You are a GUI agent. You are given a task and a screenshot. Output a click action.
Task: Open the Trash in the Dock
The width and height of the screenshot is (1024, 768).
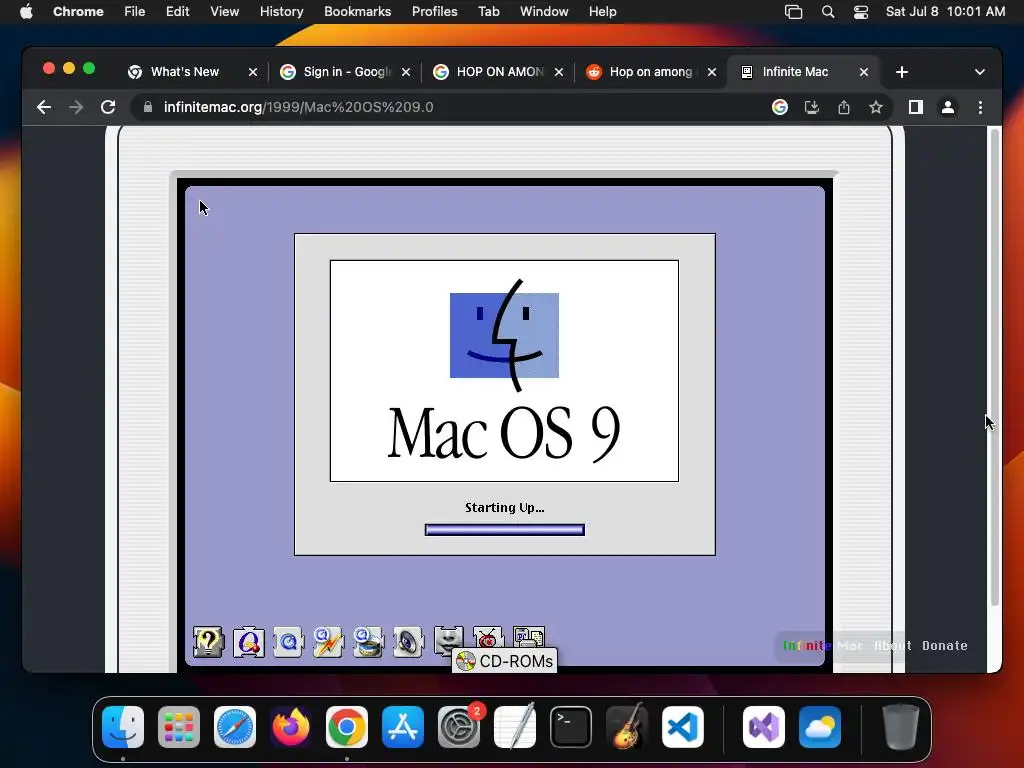pyautogui.click(x=901, y=727)
